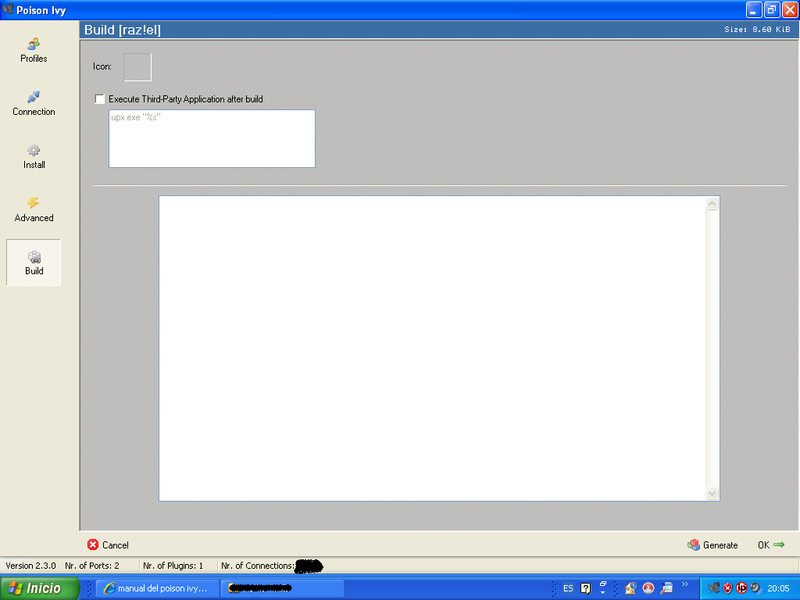This screenshot has width=800, height=600.
Task: Click the Poison Ivy title bar icon
Action: (x=8, y=9)
